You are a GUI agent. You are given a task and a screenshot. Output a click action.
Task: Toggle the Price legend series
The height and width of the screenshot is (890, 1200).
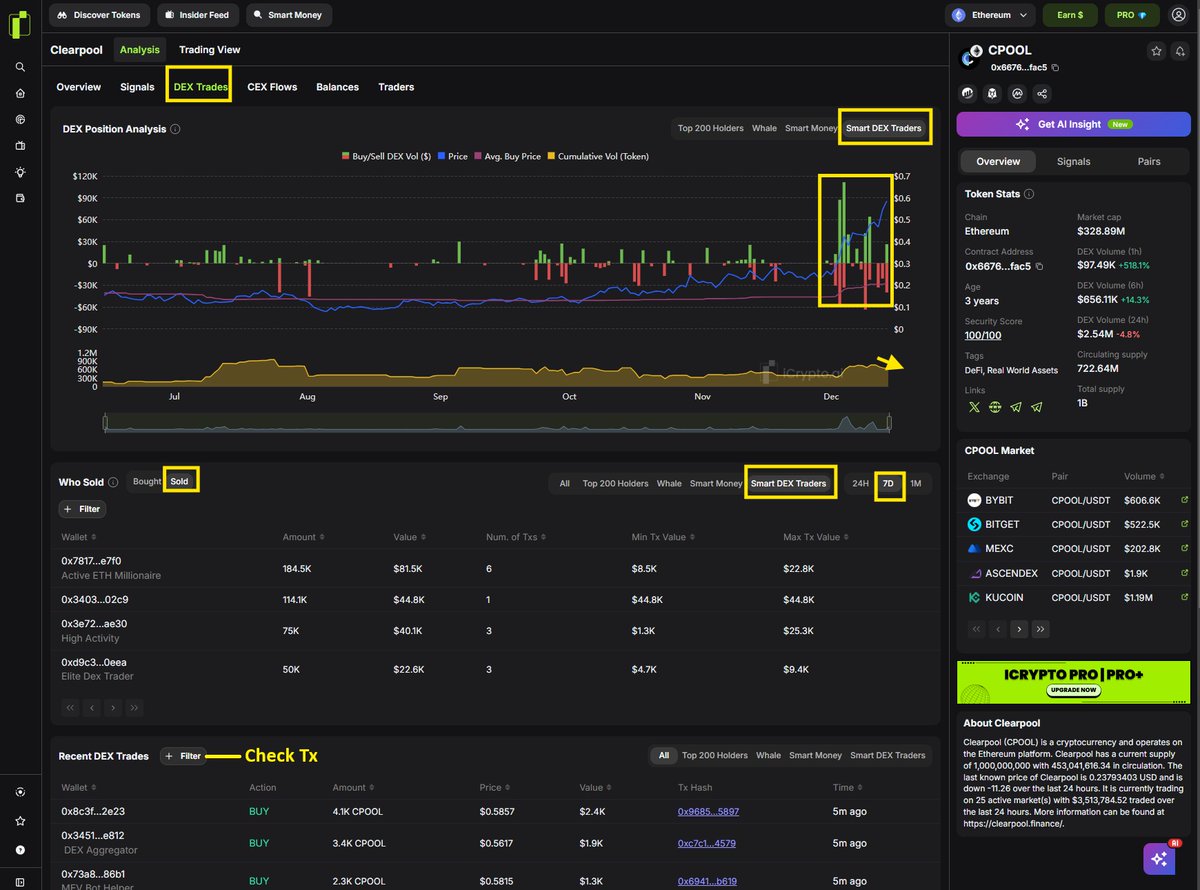(x=452, y=156)
